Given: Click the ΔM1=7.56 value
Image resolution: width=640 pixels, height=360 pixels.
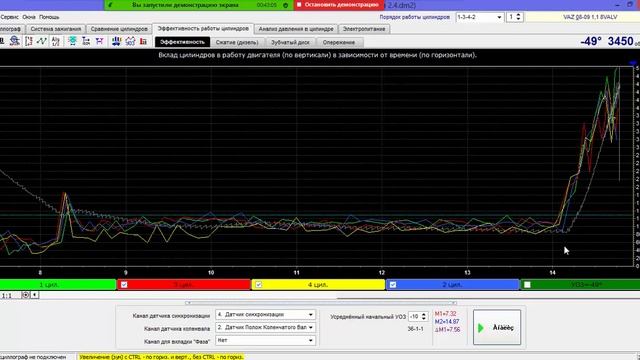Looking at the screenshot, I should click(447, 329).
